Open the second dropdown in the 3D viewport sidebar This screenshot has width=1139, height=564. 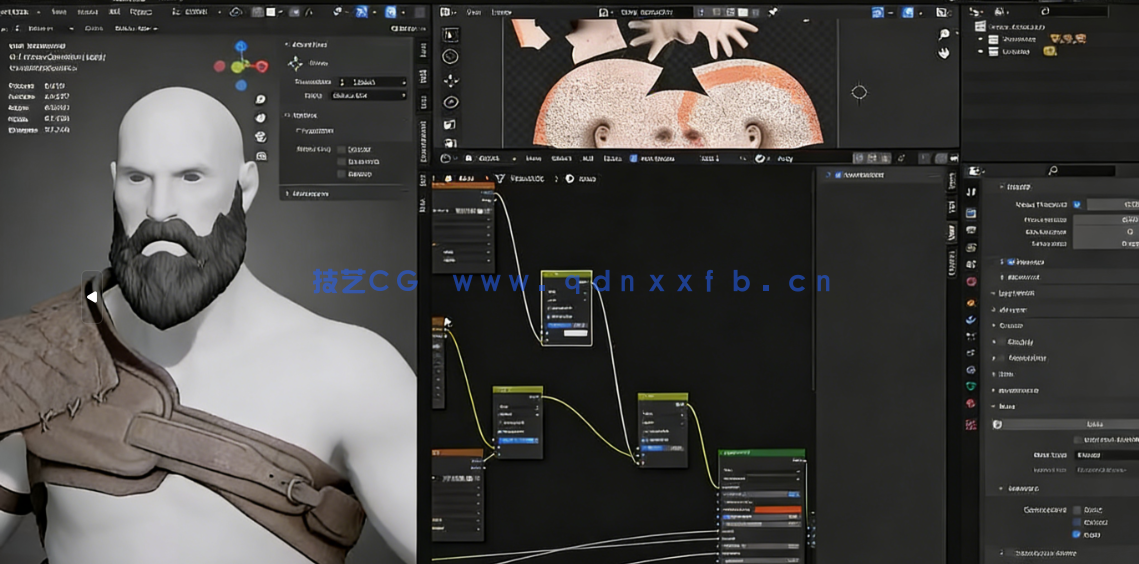point(368,95)
